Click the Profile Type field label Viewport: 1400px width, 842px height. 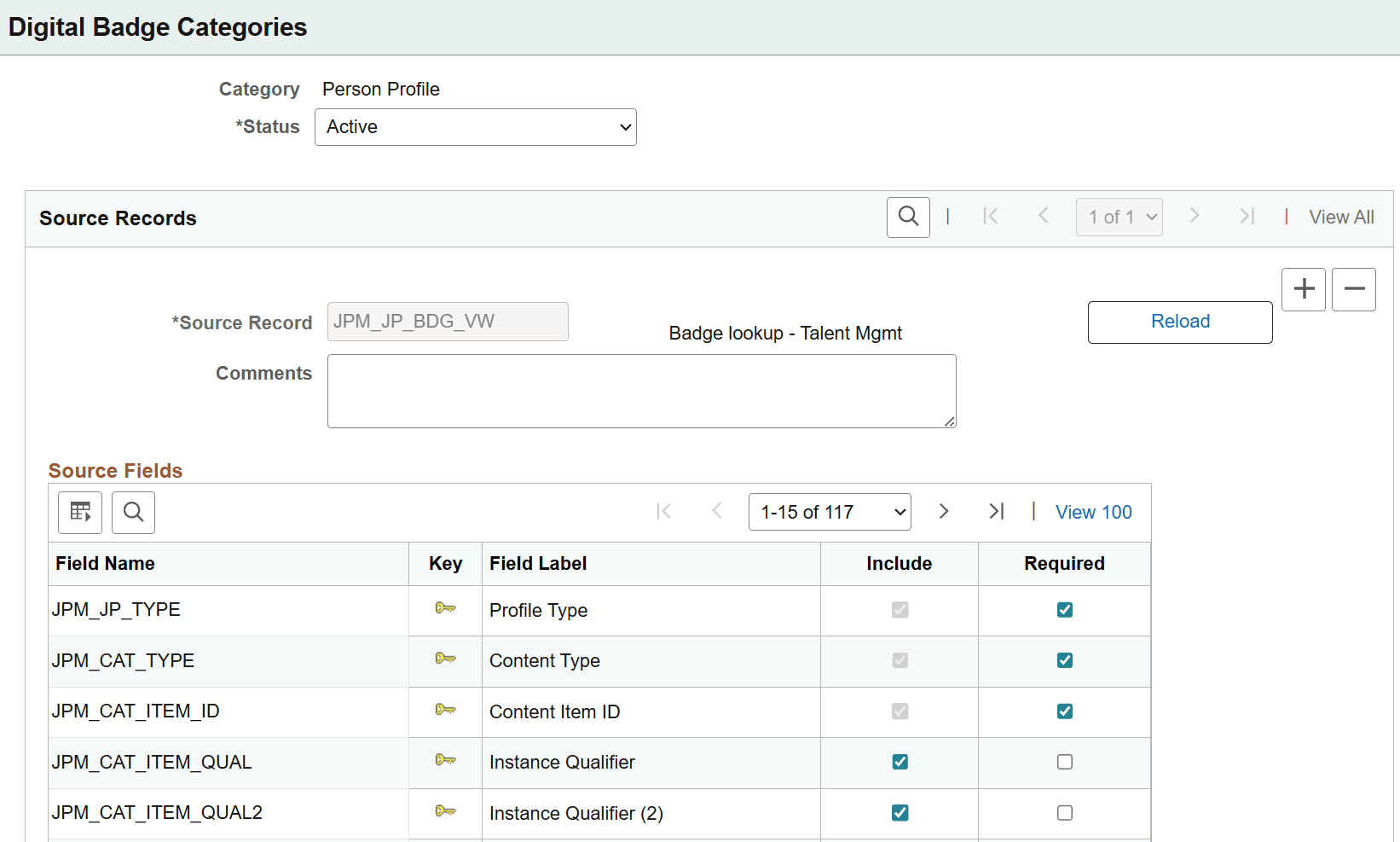coord(538,610)
